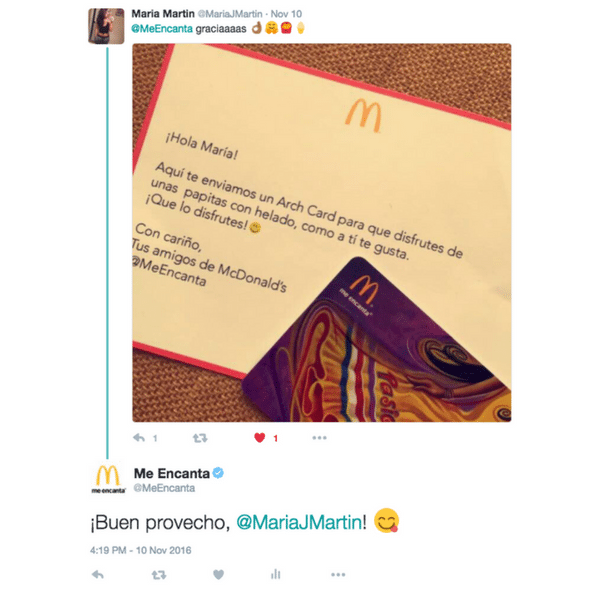Click the blue verified badge
This screenshot has height=600, width=600.
tap(218, 473)
